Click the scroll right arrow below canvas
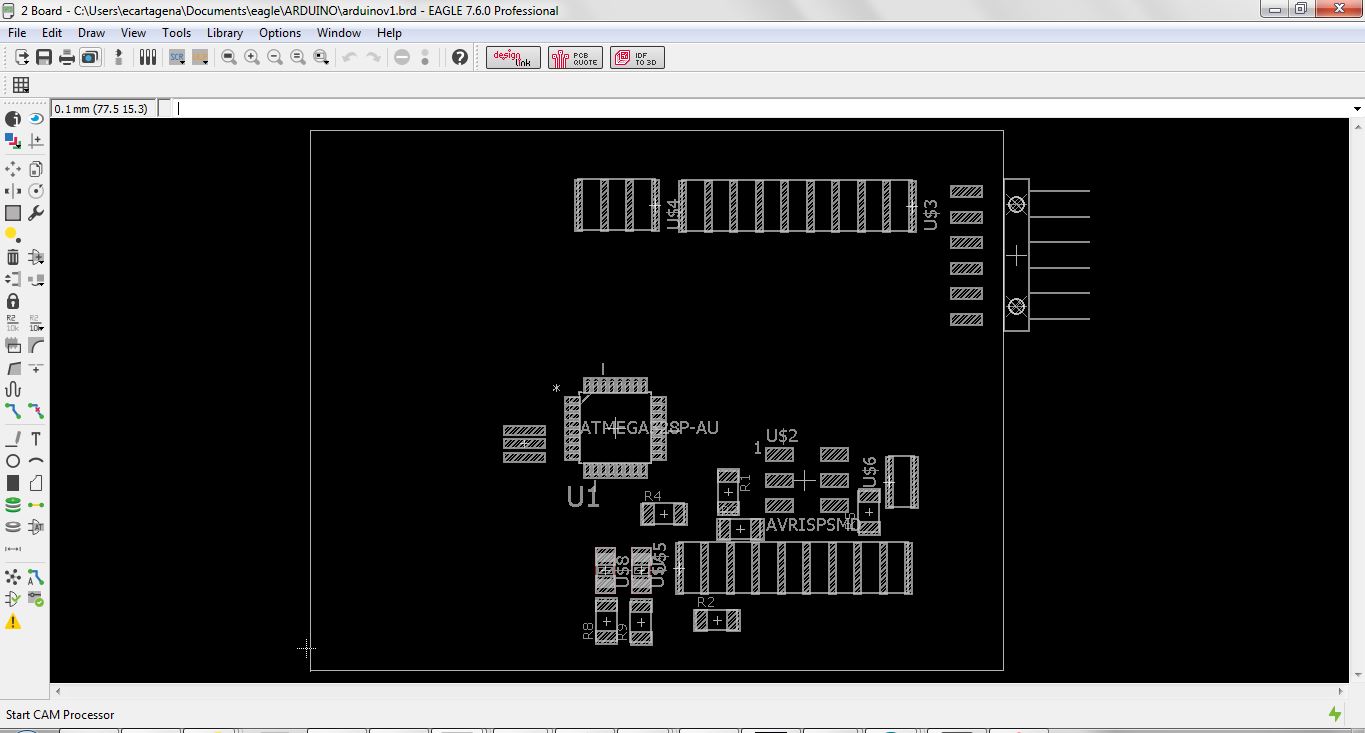 (1341, 691)
